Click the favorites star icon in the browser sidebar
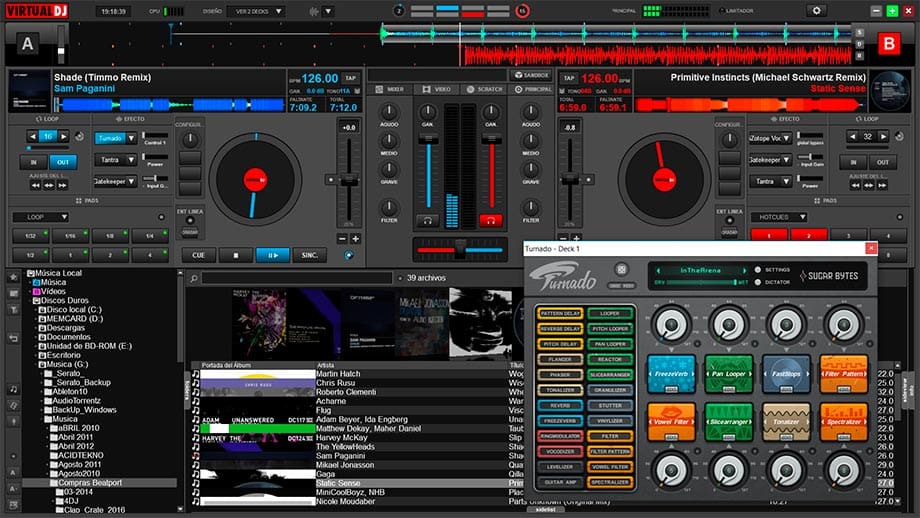The width and height of the screenshot is (920, 518). click(13, 277)
